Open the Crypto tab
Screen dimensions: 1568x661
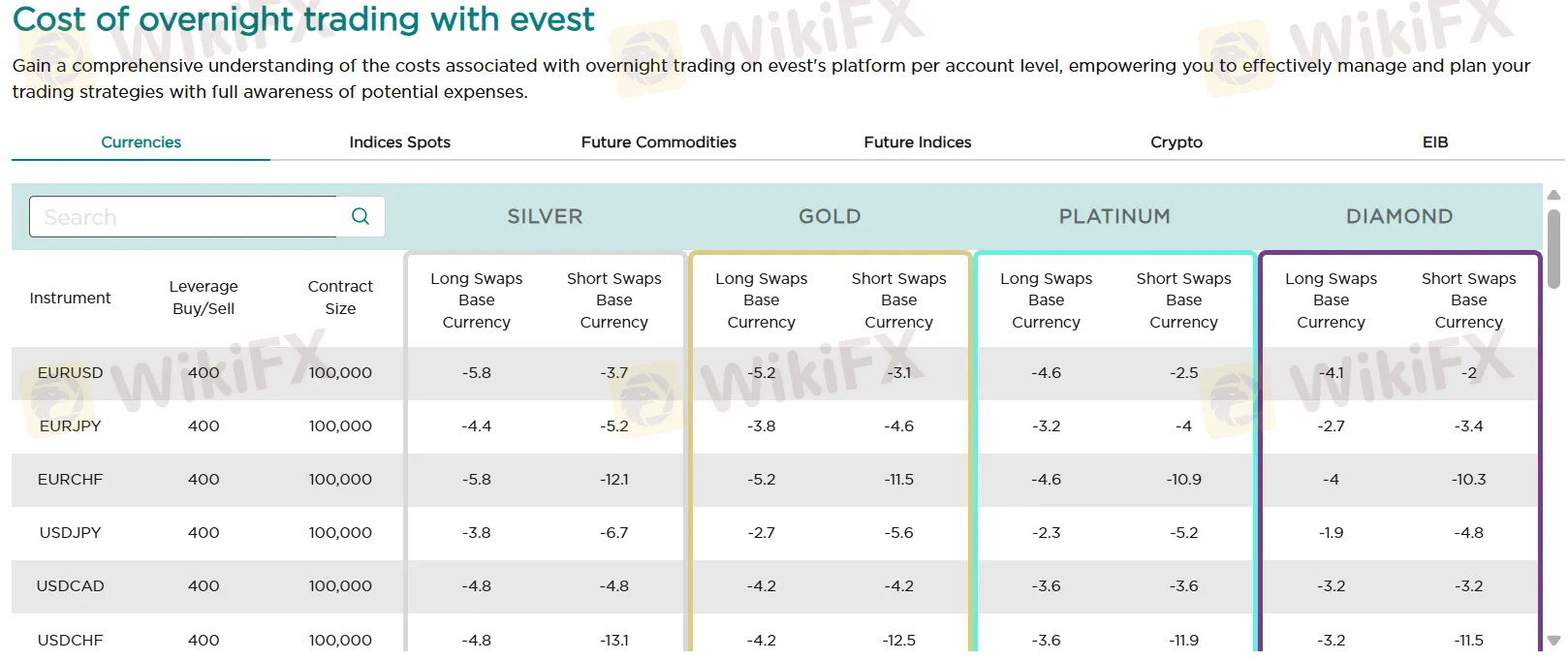(x=1176, y=142)
